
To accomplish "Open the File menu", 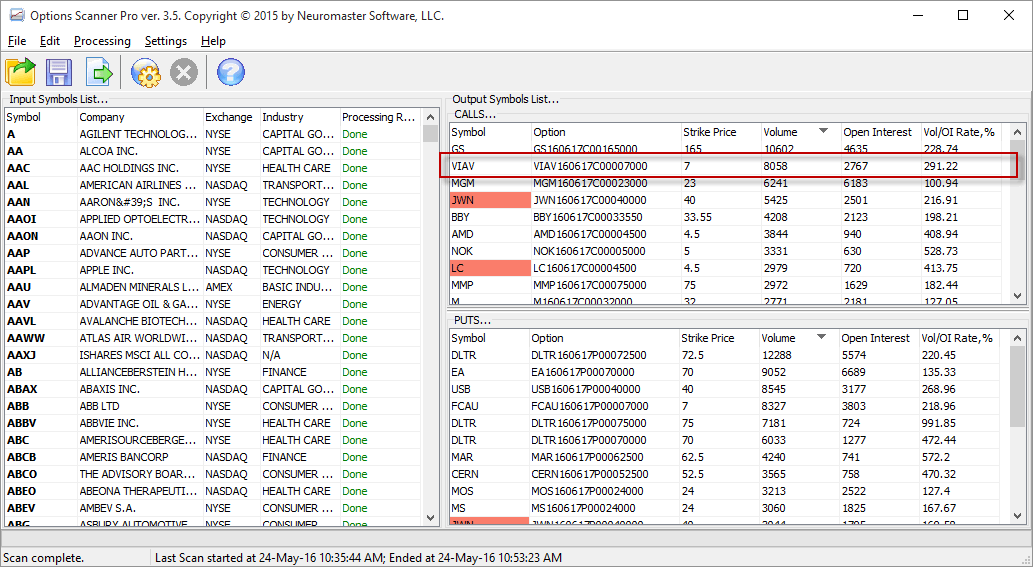I will point(17,41).
